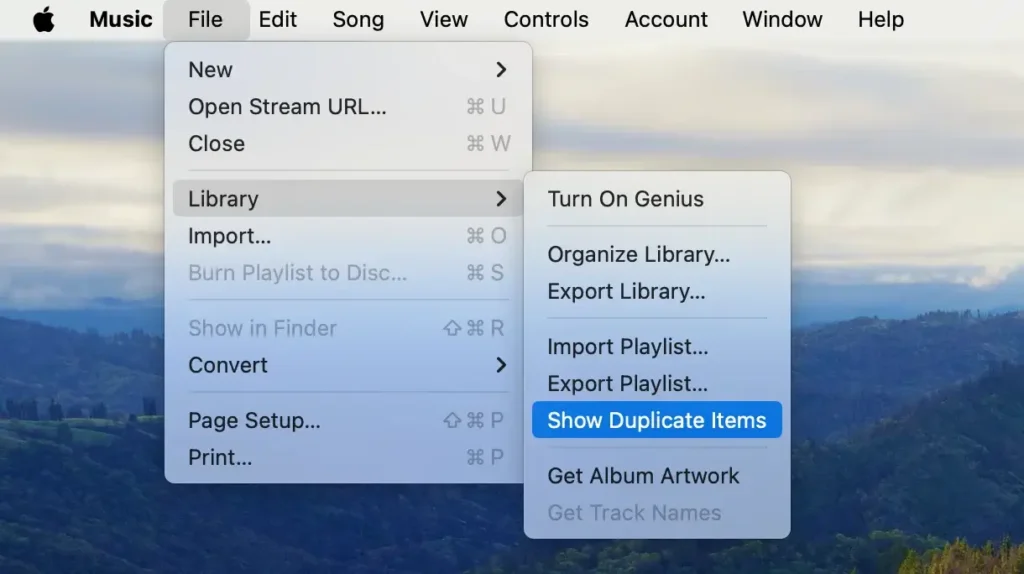Image resolution: width=1024 pixels, height=574 pixels.
Task: Open the Account menu
Action: coord(666,20)
